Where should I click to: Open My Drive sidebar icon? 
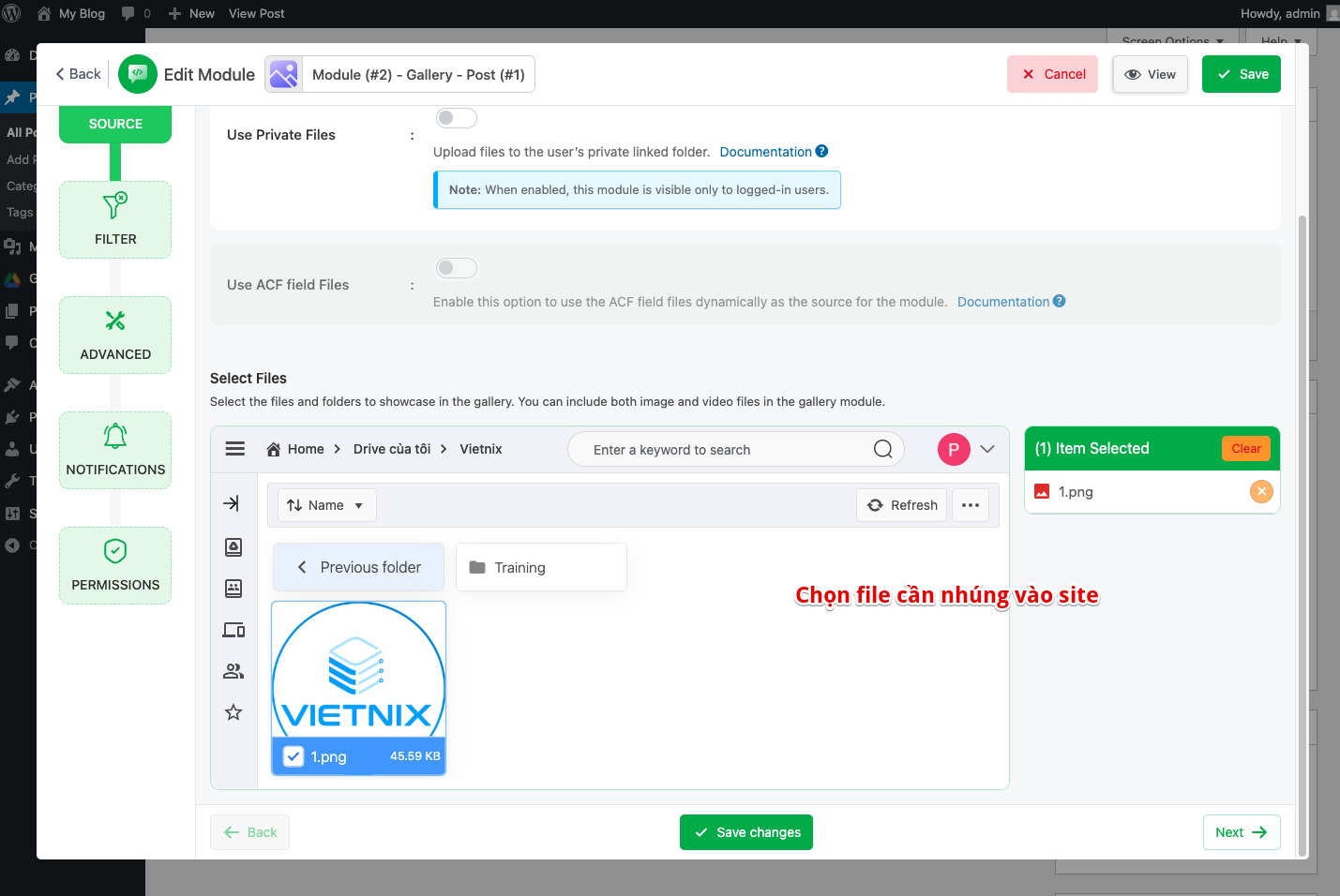click(233, 546)
